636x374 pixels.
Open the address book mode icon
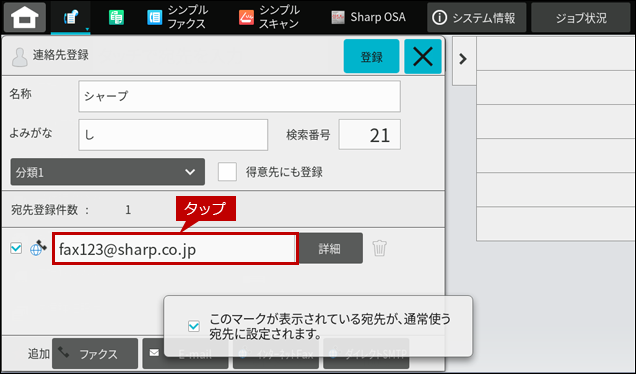click(x=71, y=17)
